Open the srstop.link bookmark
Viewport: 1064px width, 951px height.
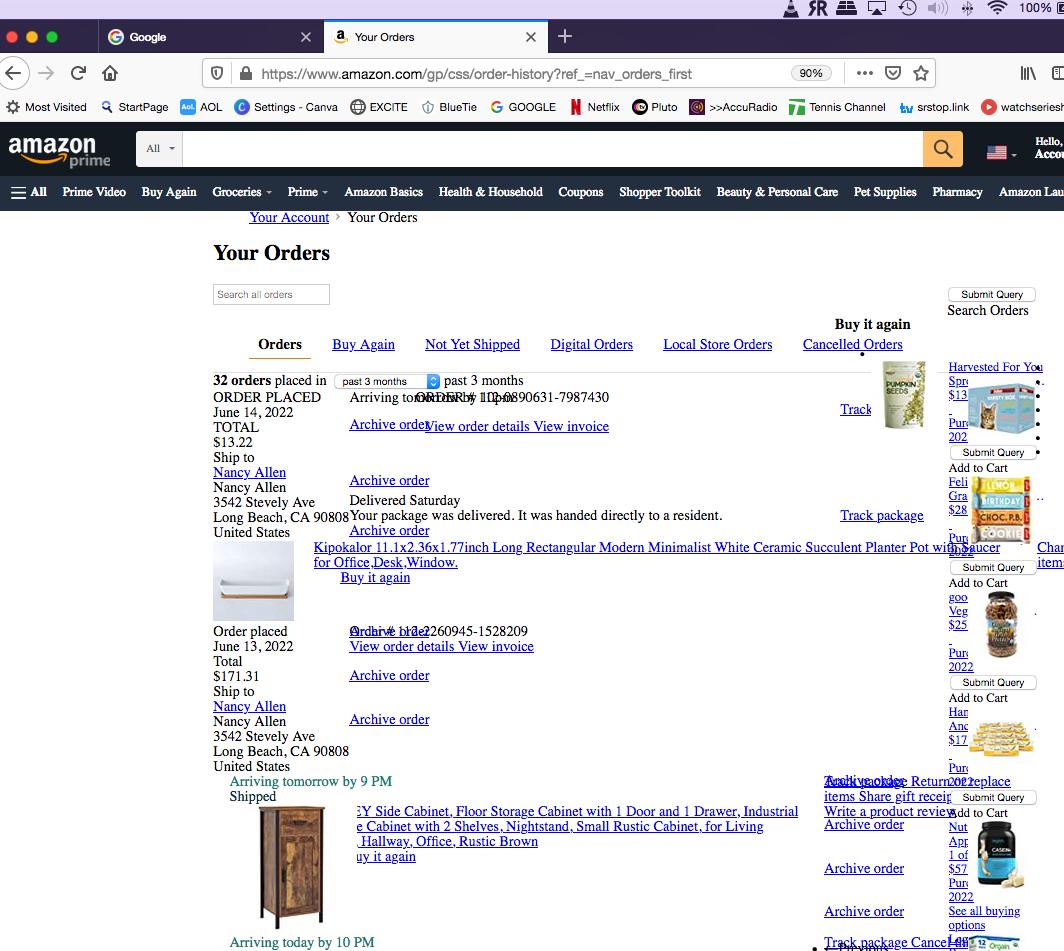(x=934, y=107)
